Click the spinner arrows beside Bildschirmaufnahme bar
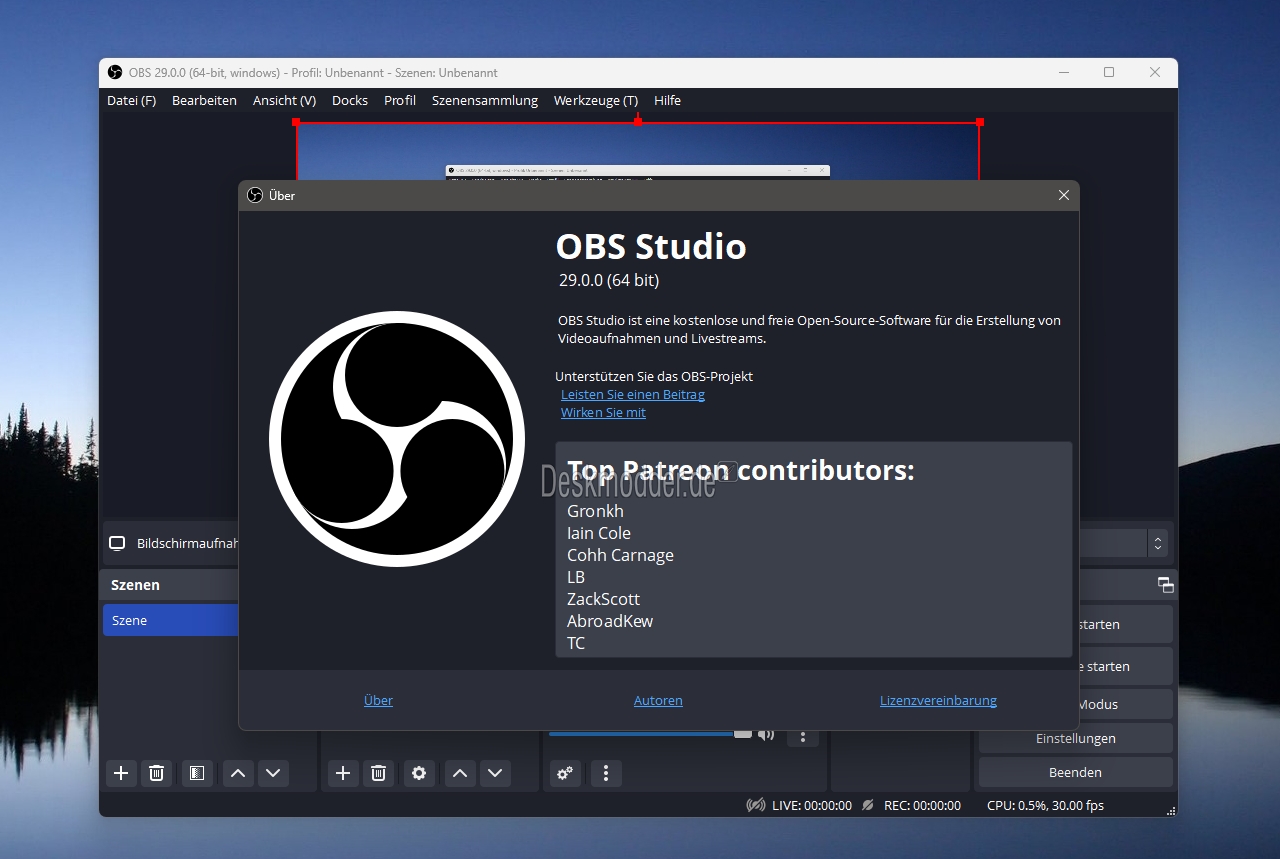1280x859 pixels. [1158, 543]
